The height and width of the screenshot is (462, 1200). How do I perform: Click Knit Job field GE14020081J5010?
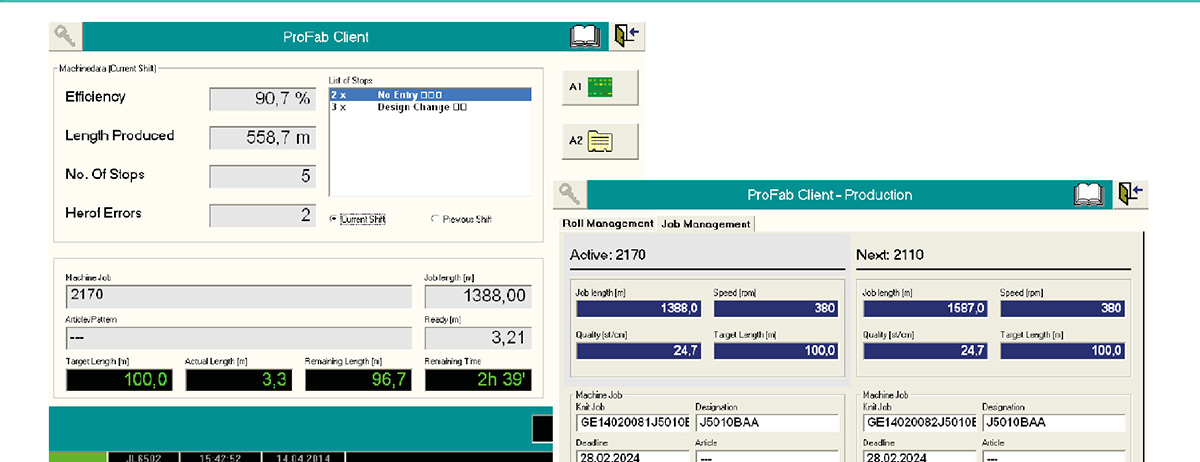coord(633,422)
